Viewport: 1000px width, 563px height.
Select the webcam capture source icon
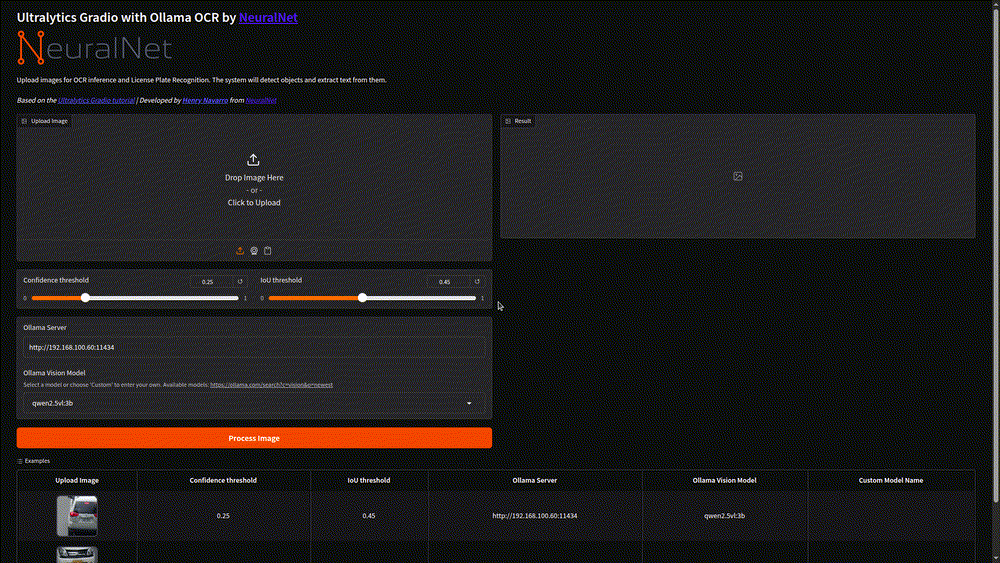[x=254, y=251]
